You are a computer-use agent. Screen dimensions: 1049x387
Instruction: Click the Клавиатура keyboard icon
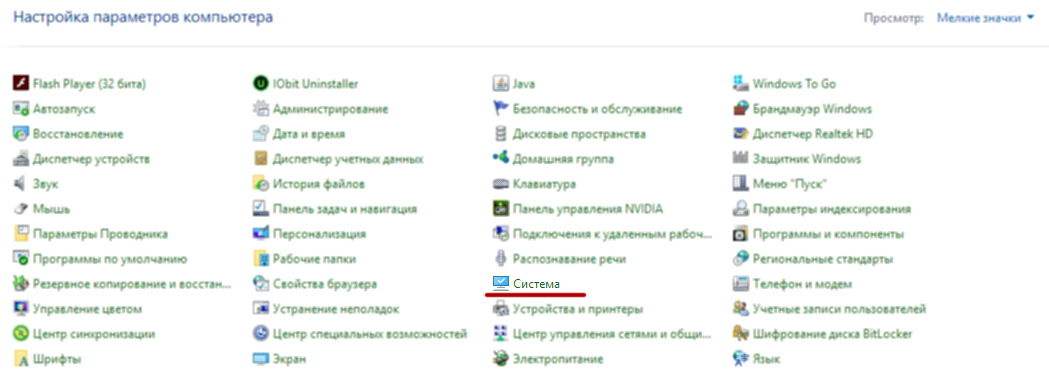point(500,183)
